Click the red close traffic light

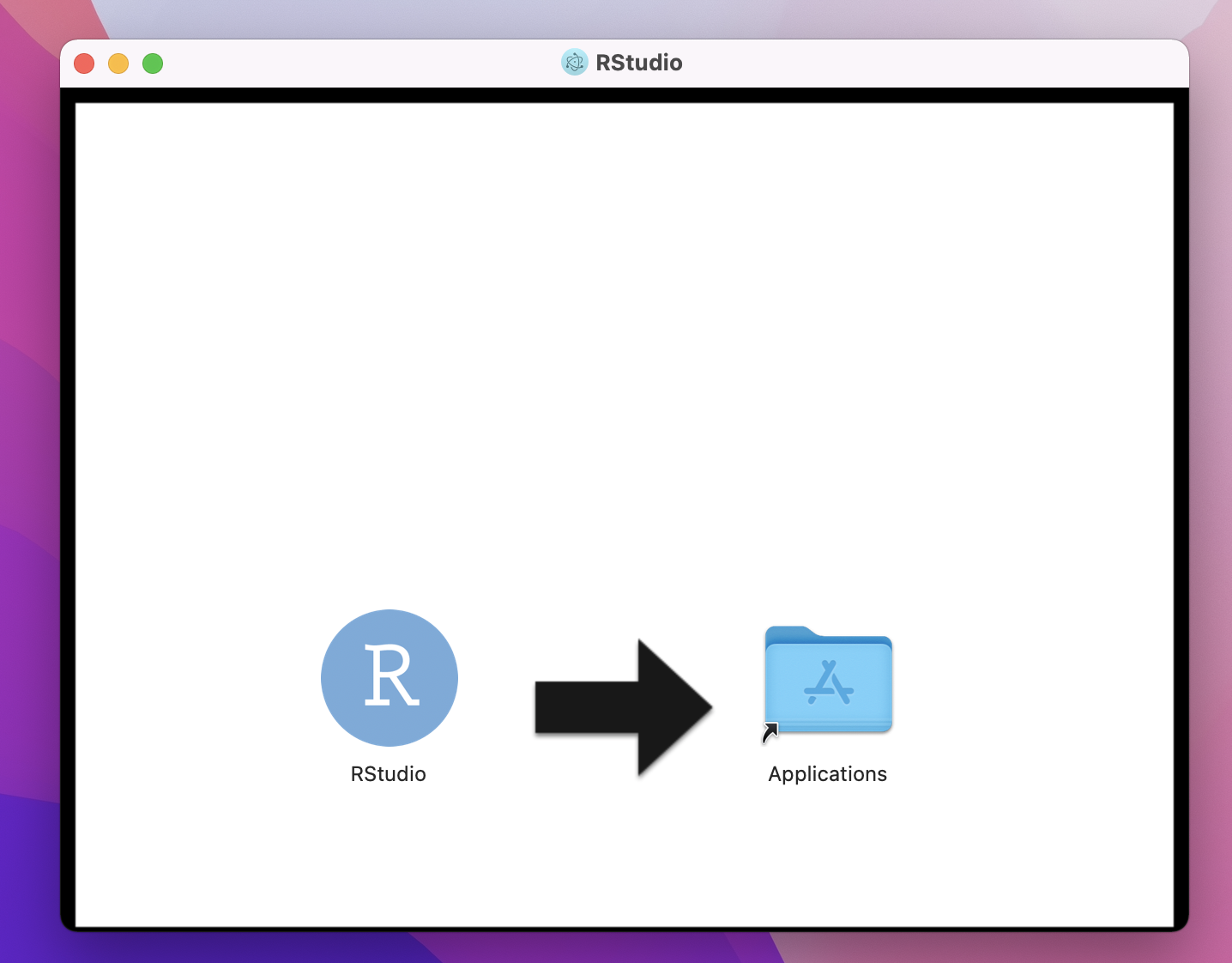point(84,63)
